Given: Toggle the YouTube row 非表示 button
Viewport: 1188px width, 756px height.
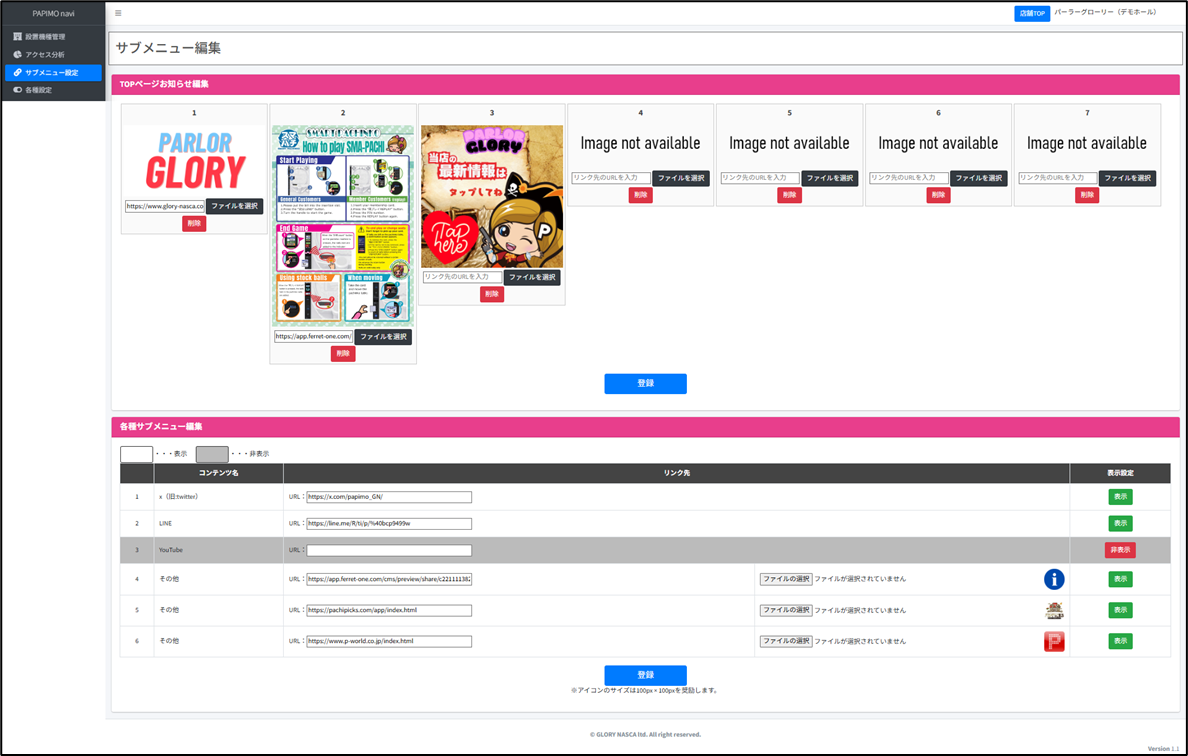Looking at the screenshot, I should coord(1119,550).
